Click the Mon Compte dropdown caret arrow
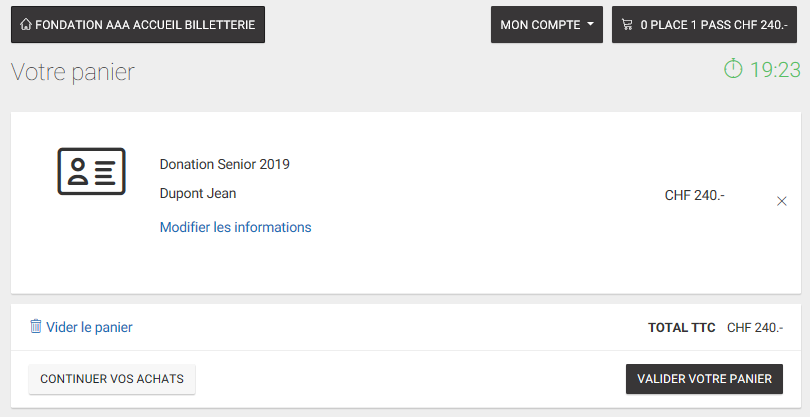Viewport: 810px width, 417px height. 590,24
